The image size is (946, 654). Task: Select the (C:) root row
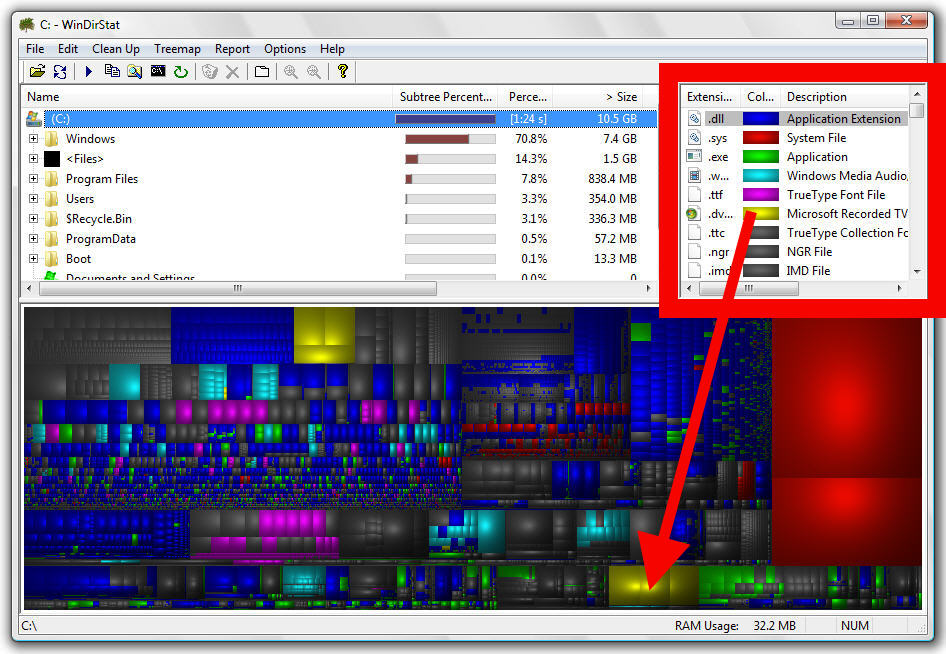pos(341,119)
